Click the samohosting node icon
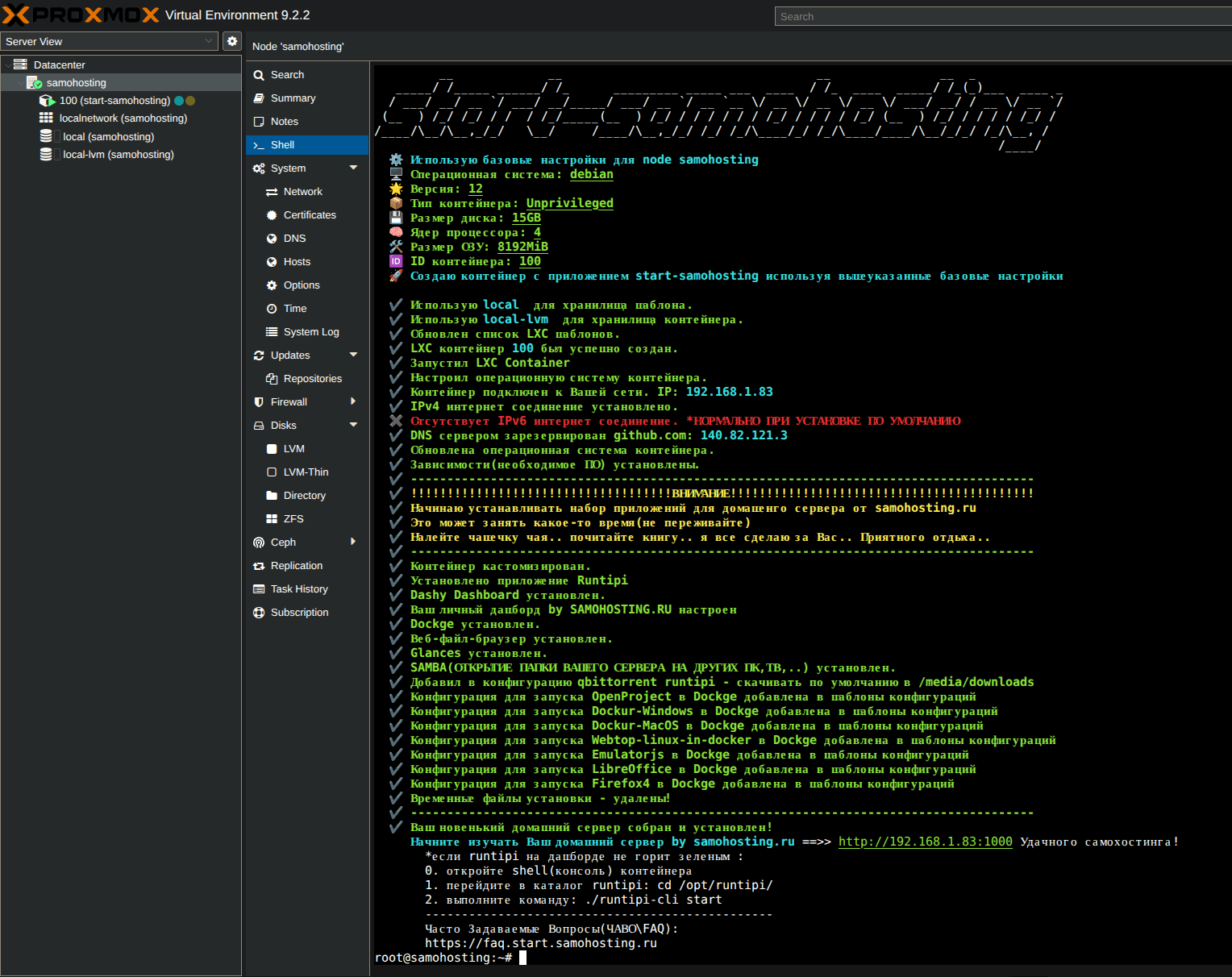This screenshot has height=977, width=1232. click(34, 82)
